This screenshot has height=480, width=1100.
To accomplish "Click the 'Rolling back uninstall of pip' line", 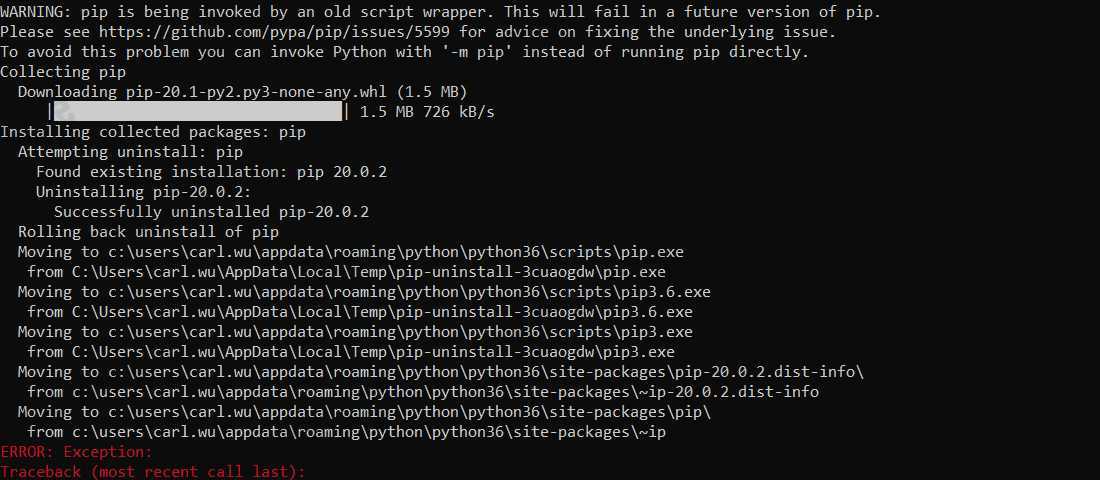I will click(x=148, y=232).
